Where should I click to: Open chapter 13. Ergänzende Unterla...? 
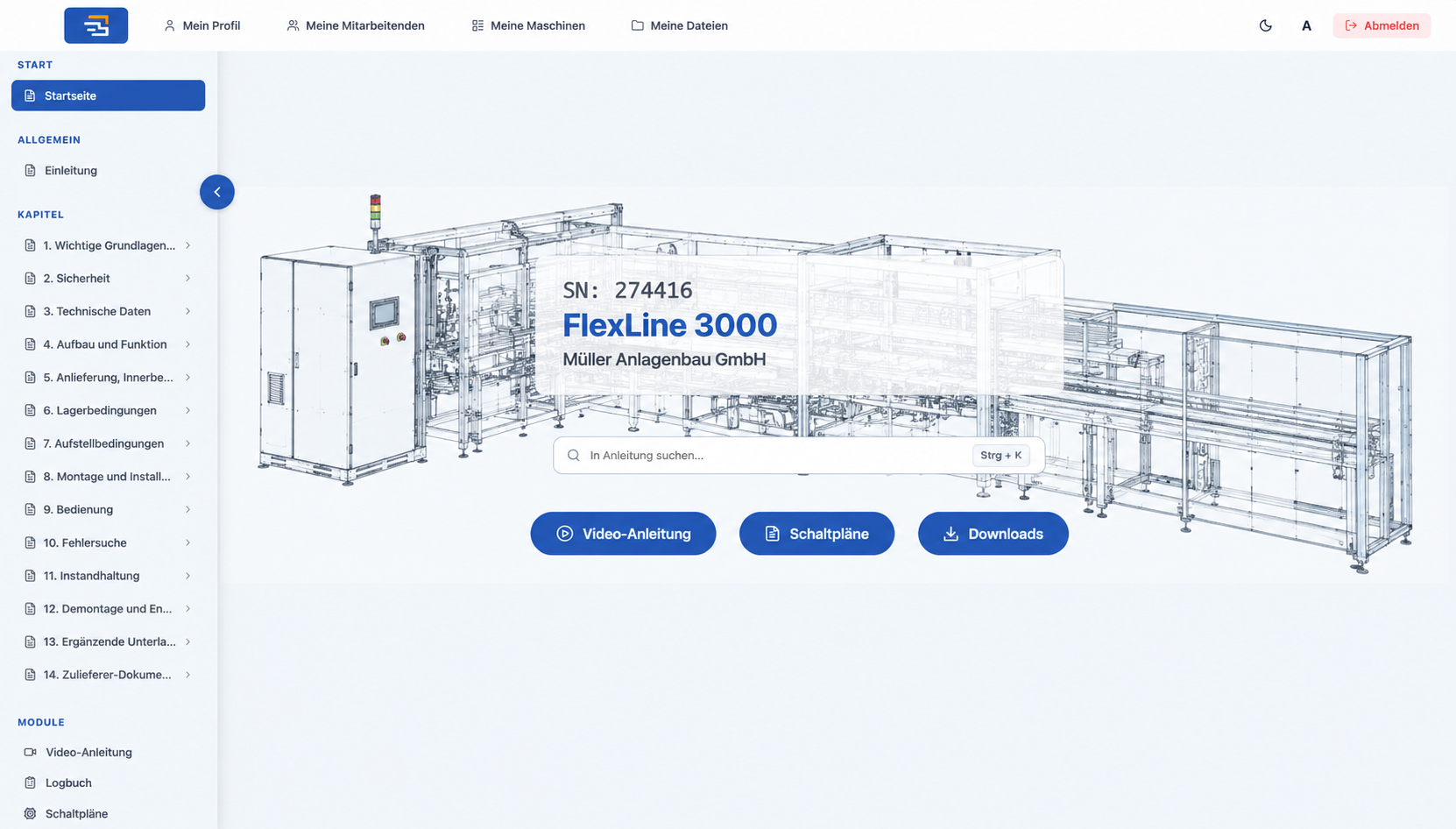point(108,641)
